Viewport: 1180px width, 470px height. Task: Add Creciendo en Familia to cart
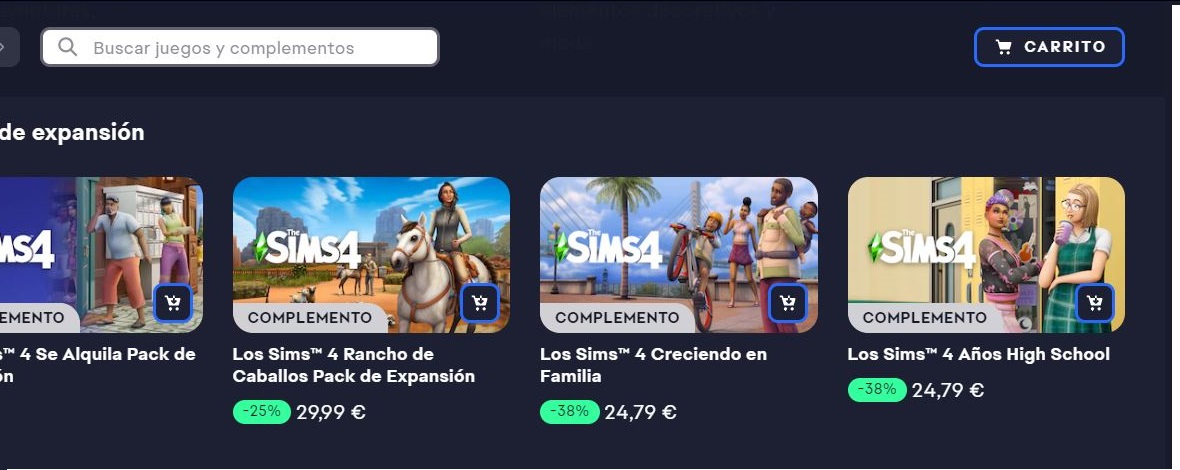click(788, 303)
